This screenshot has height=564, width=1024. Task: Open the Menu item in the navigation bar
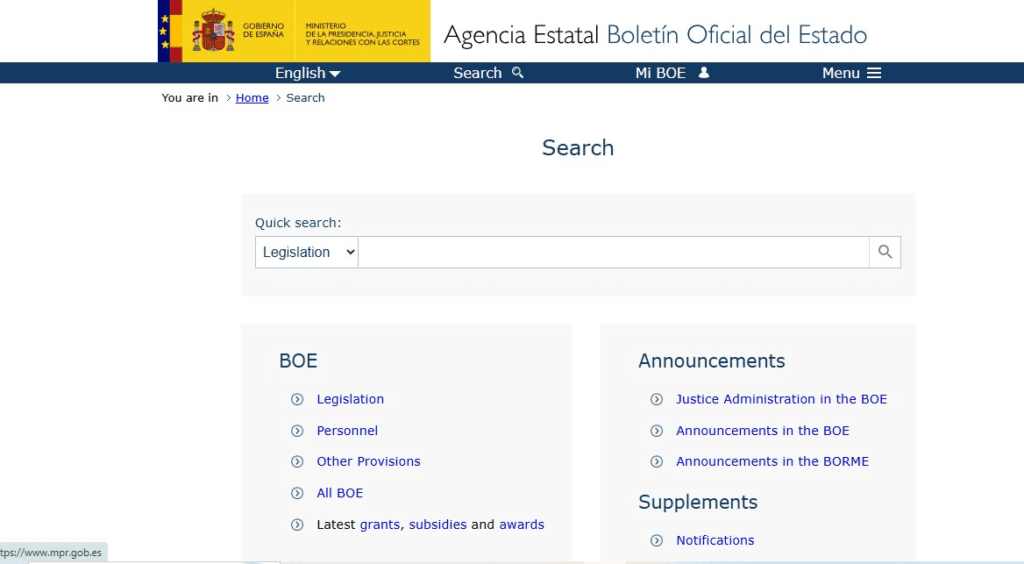pyautogui.click(x=852, y=73)
